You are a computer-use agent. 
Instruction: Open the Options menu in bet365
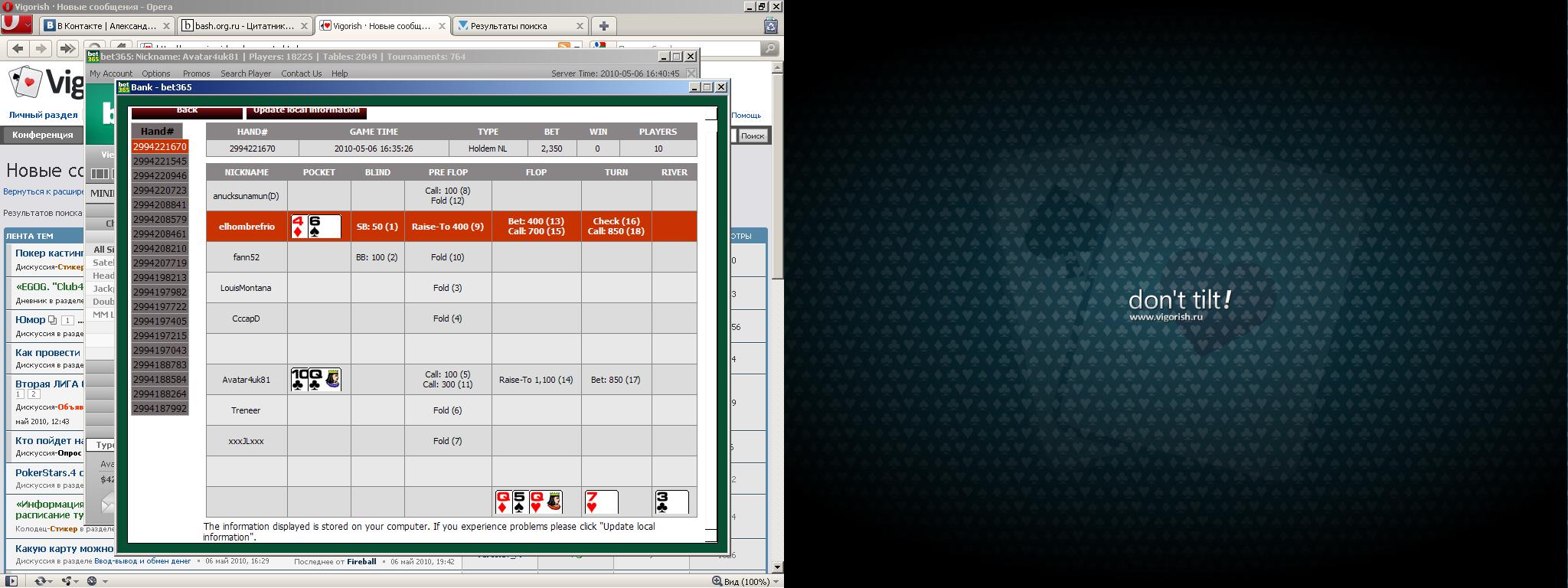(155, 73)
